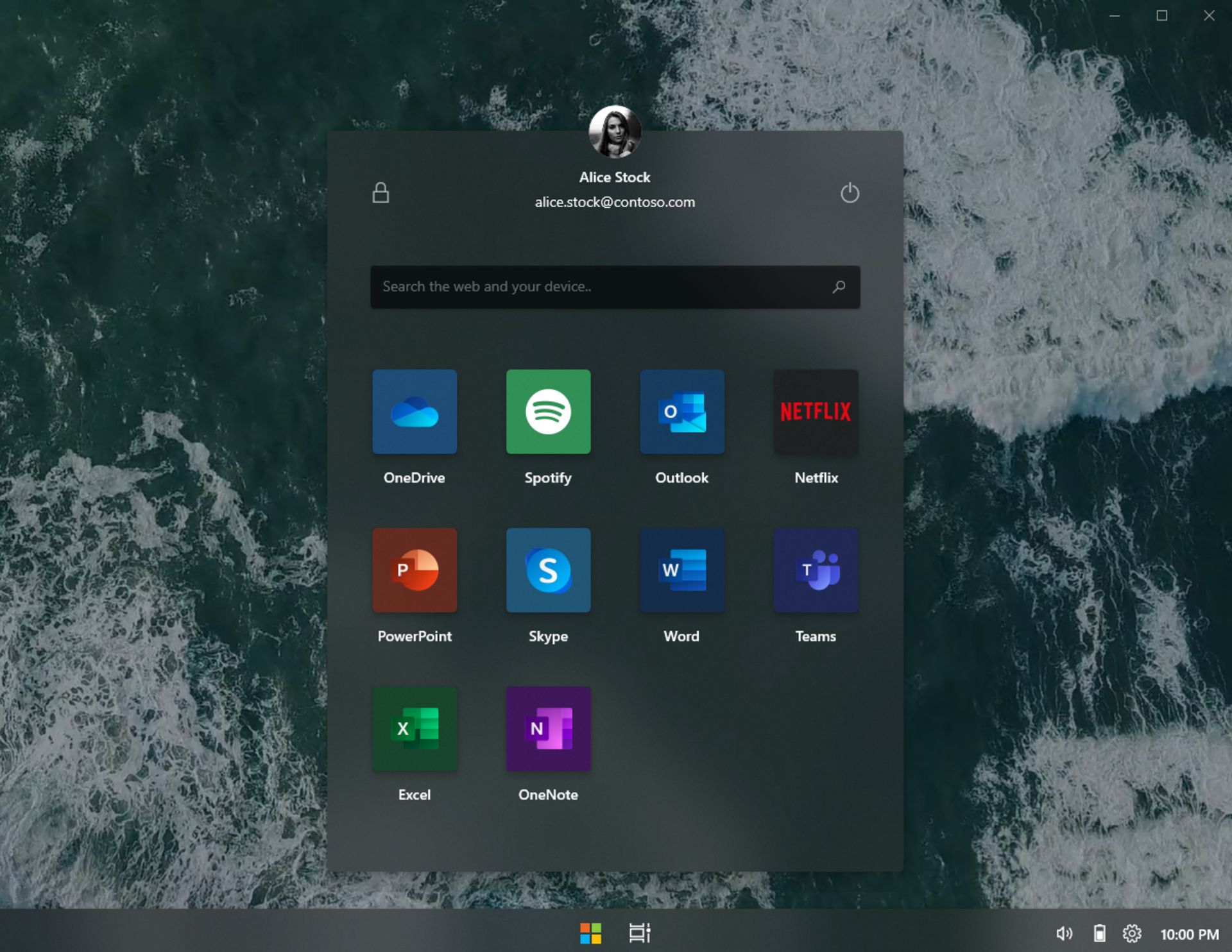1232x952 pixels.
Task: Launch Skype
Action: (548, 570)
